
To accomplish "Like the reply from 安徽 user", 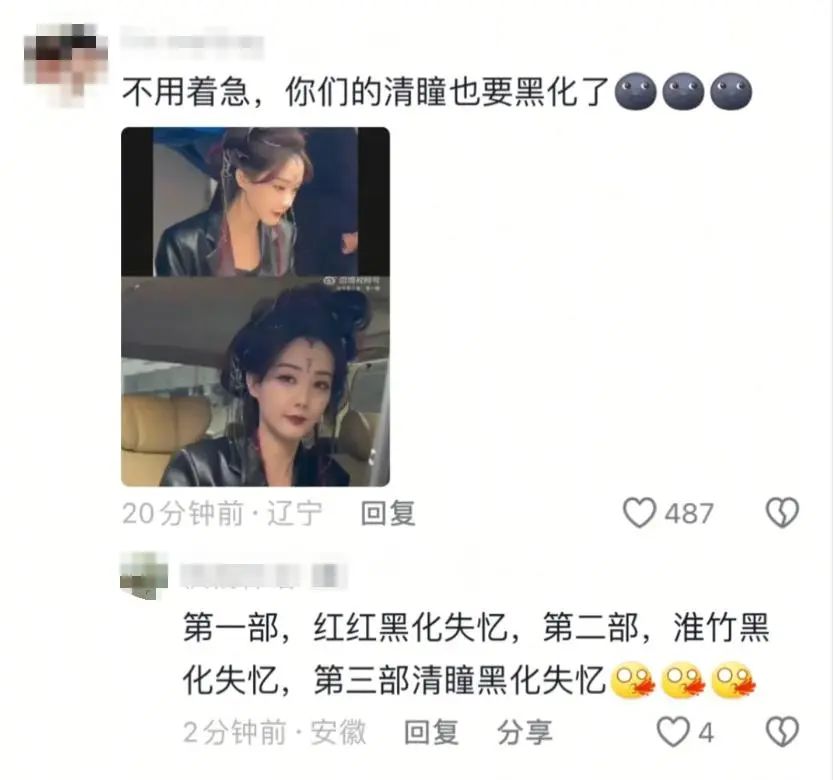I will [x=673, y=732].
